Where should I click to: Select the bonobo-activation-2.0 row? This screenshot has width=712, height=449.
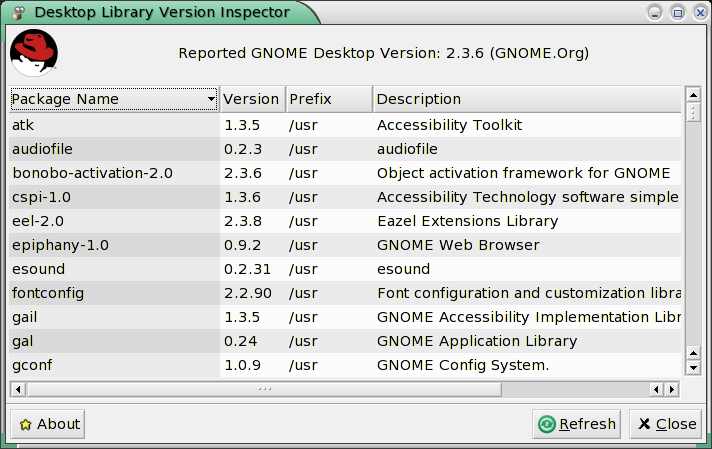tap(345, 173)
